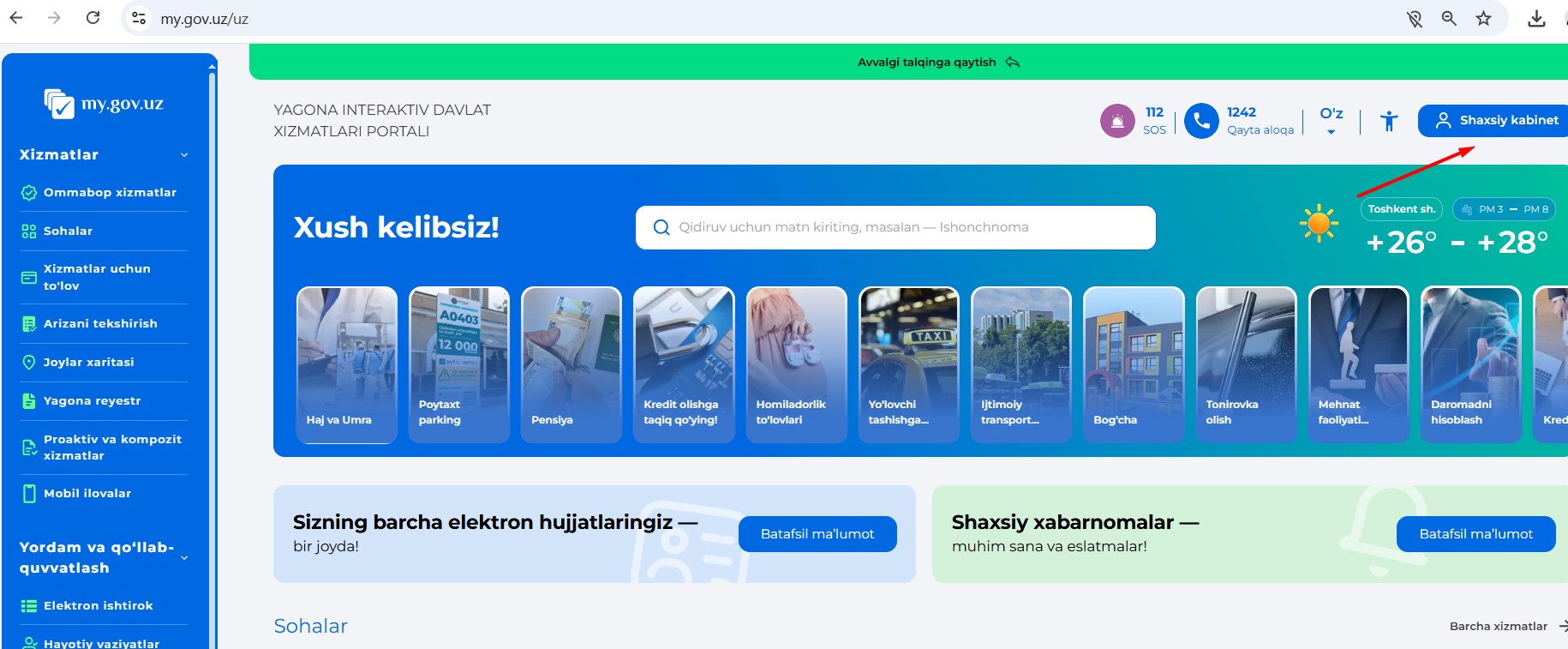Open Shaxsiy kabinet login button
1568x649 pixels.
click(1497, 121)
